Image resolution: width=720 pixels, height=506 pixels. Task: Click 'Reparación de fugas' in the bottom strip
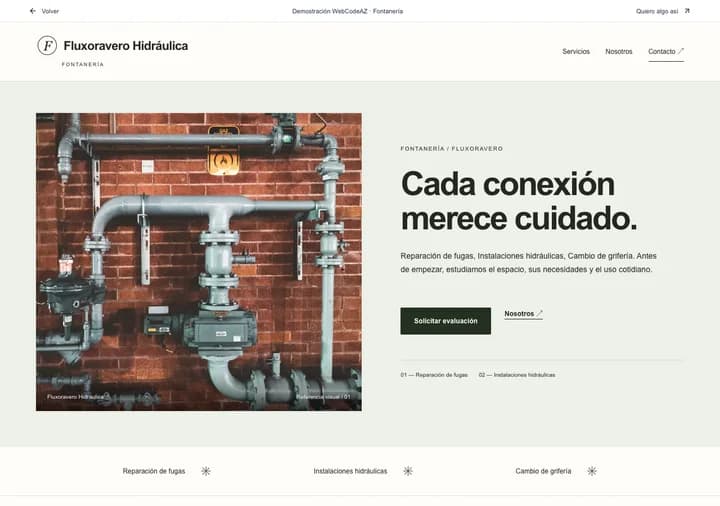tap(154, 471)
